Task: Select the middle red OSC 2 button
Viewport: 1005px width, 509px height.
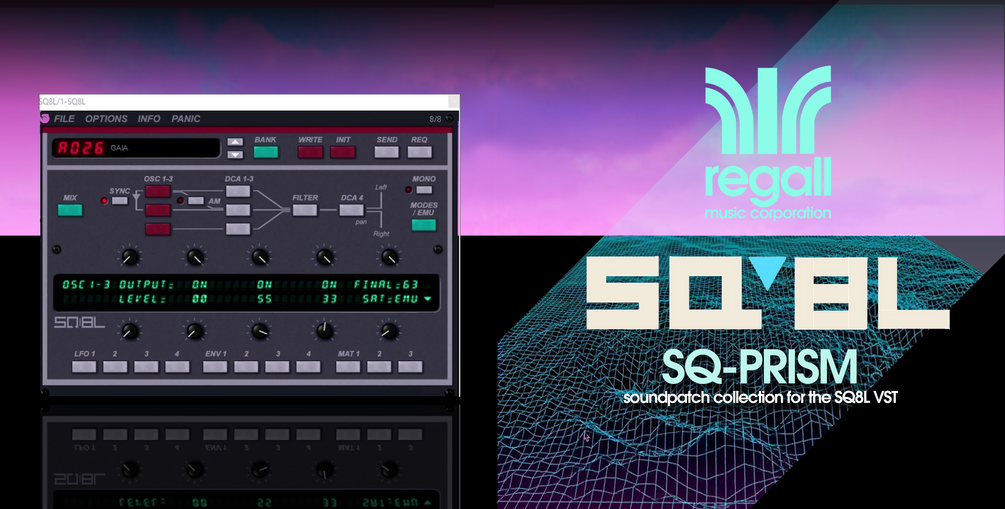Action: [158, 210]
